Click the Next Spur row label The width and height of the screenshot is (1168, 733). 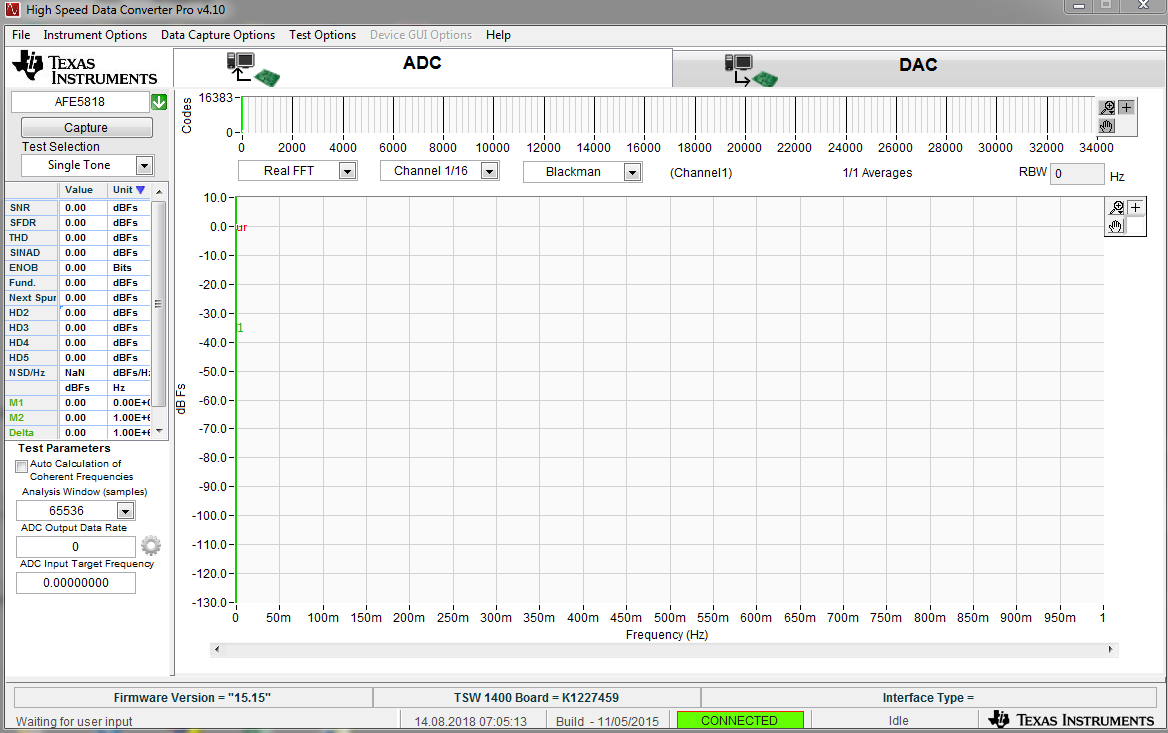click(x=32, y=297)
